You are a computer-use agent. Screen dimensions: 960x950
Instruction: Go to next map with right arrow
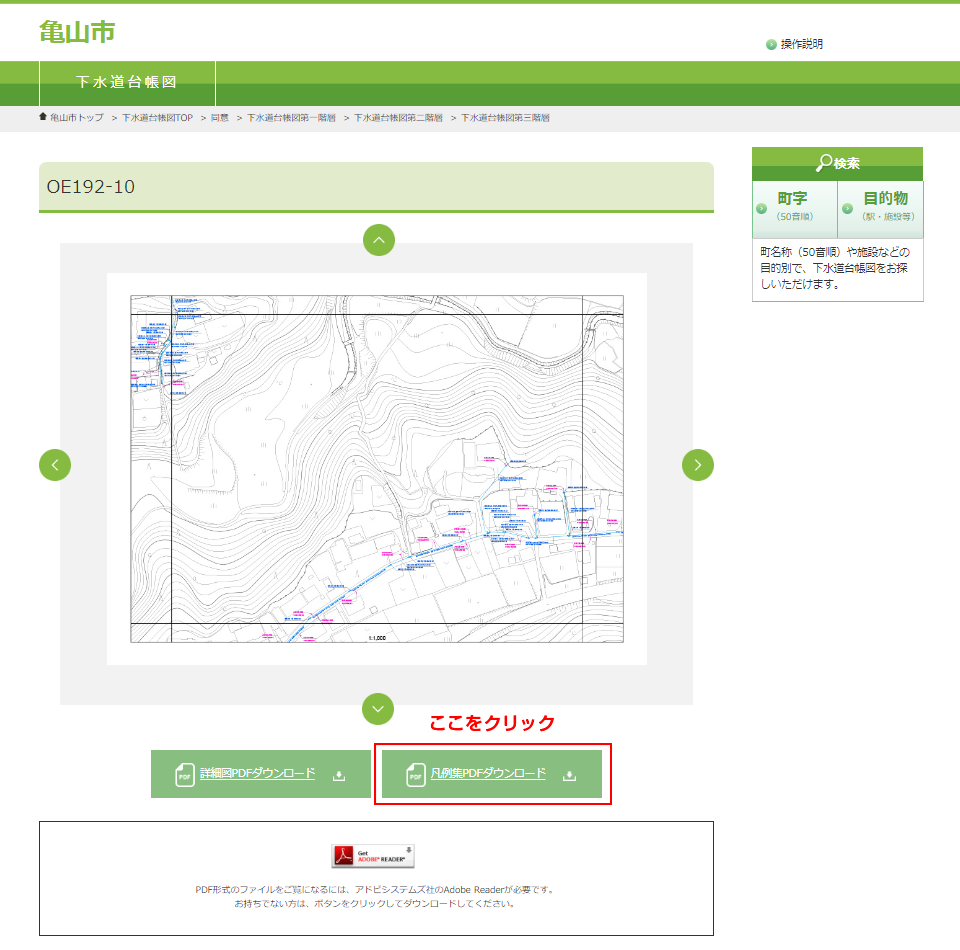click(x=698, y=465)
